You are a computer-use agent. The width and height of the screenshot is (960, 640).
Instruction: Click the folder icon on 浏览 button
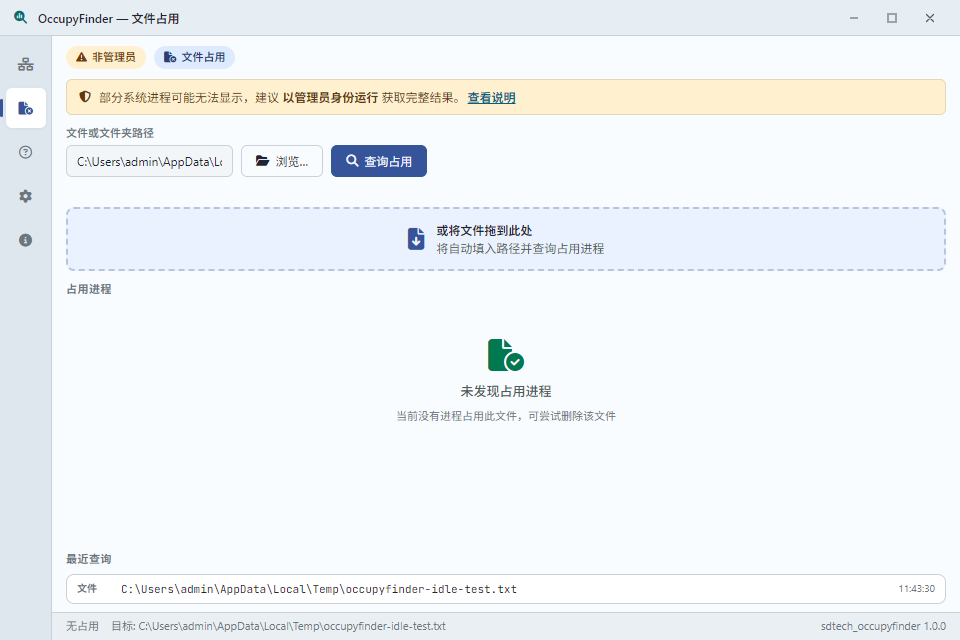[263, 161]
